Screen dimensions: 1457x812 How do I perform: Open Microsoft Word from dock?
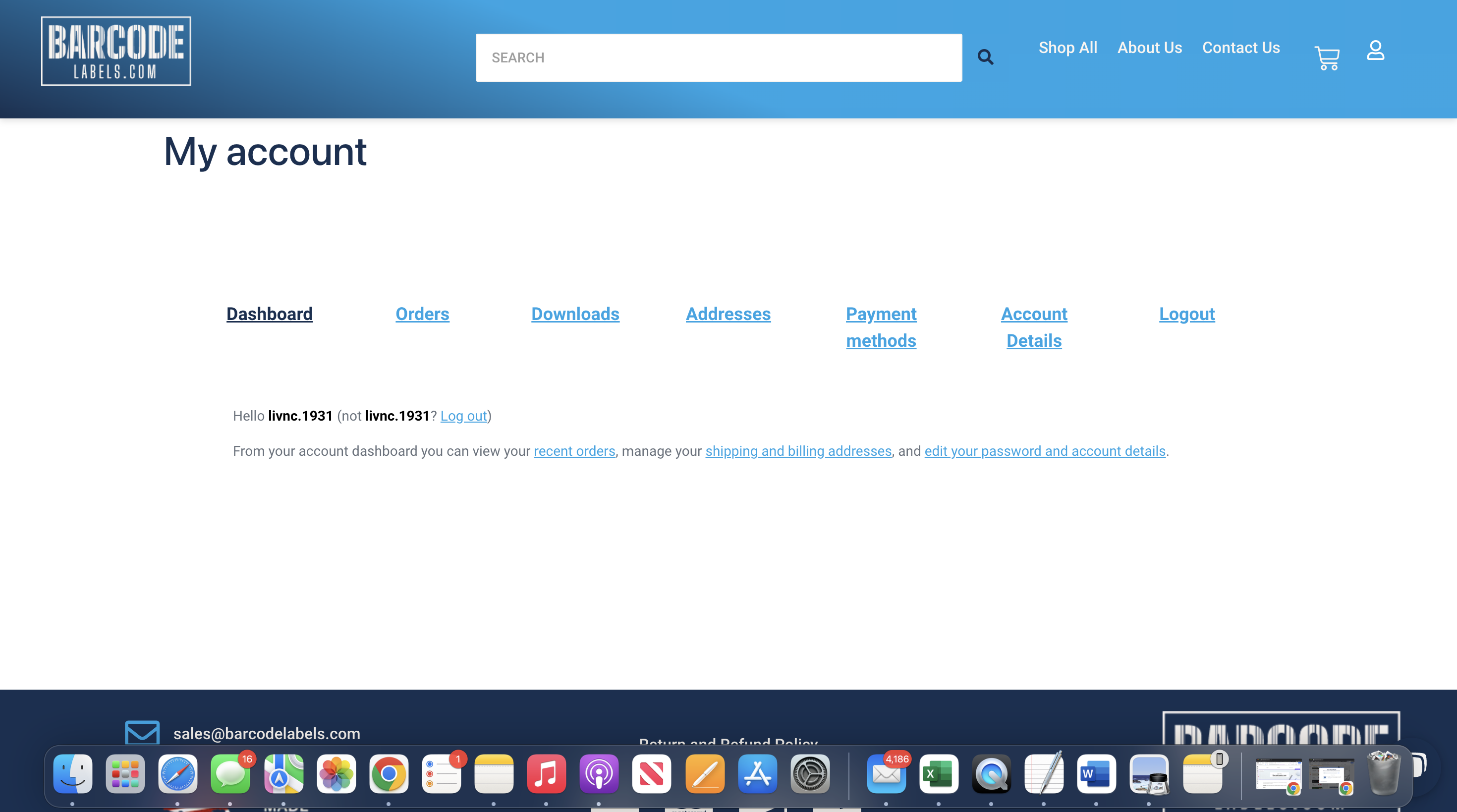click(1096, 773)
